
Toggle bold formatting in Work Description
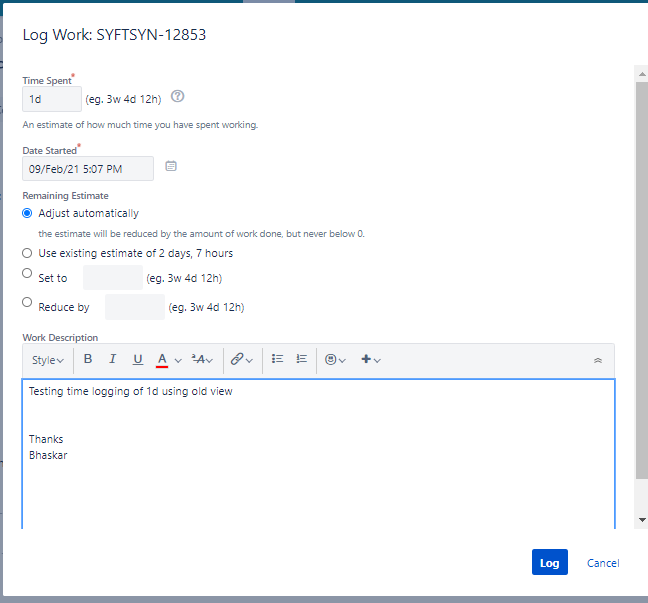pyautogui.click(x=88, y=359)
